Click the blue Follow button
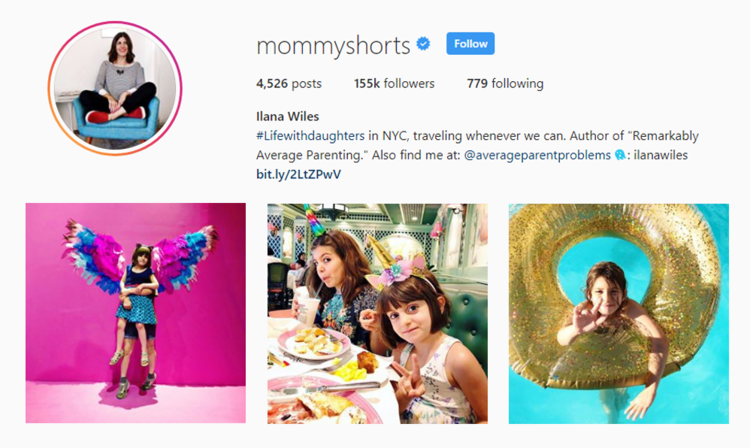 tap(470, 44)
